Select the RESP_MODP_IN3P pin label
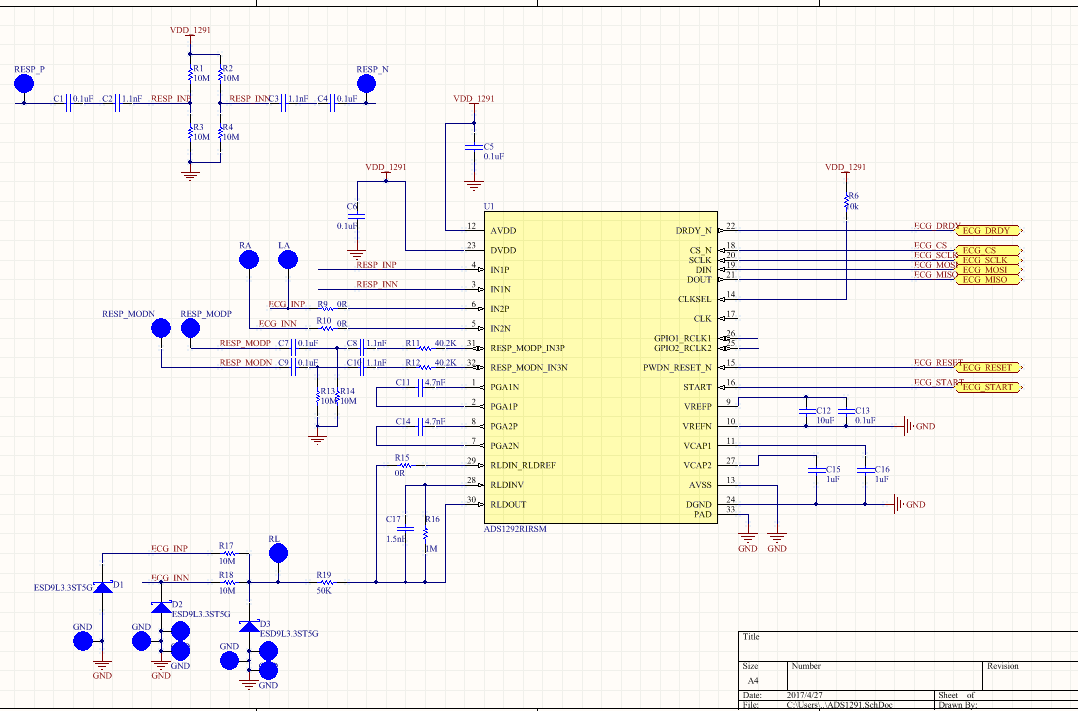The height and width of the screenshot is (711, 1078). (x=527, y=348)
